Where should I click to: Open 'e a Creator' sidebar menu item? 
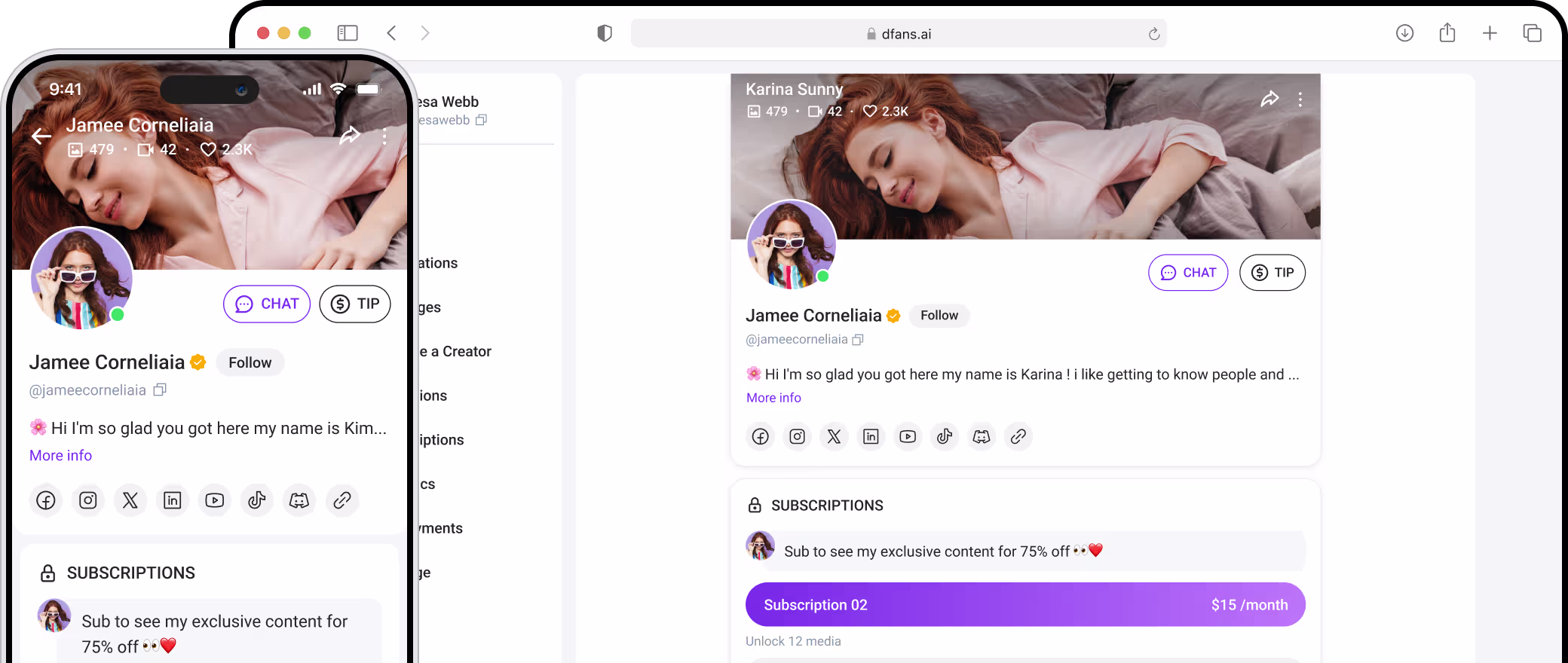pyautogui.click(x=455, y=352)
